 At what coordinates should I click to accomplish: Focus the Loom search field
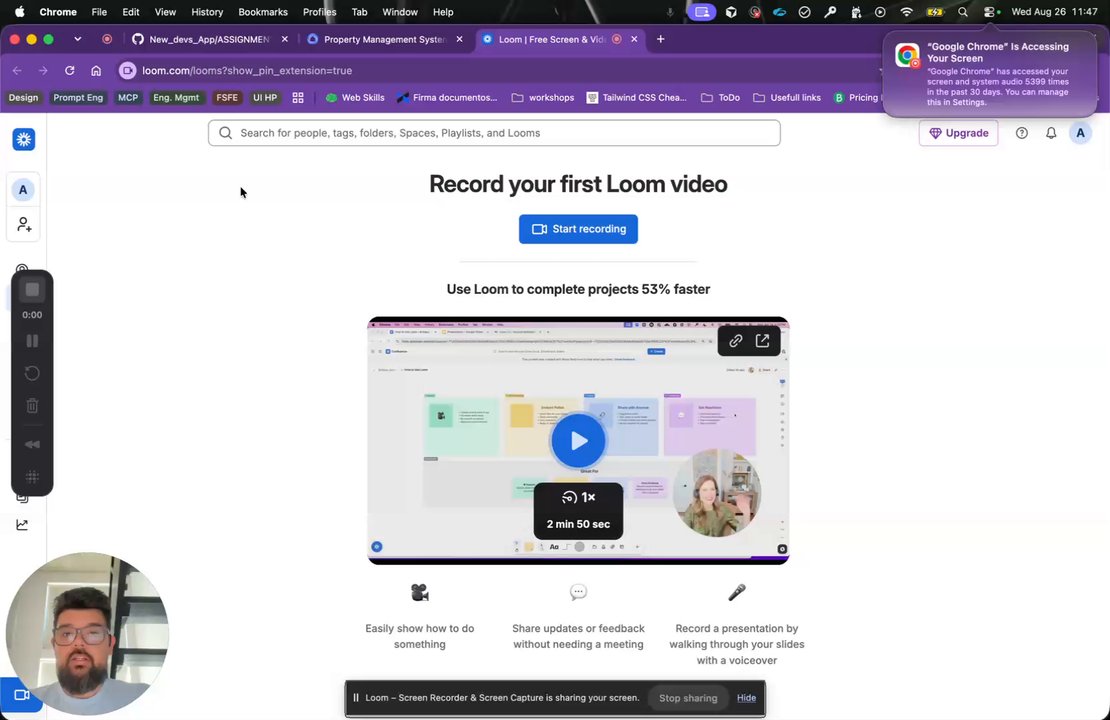[x=494, y=133]
